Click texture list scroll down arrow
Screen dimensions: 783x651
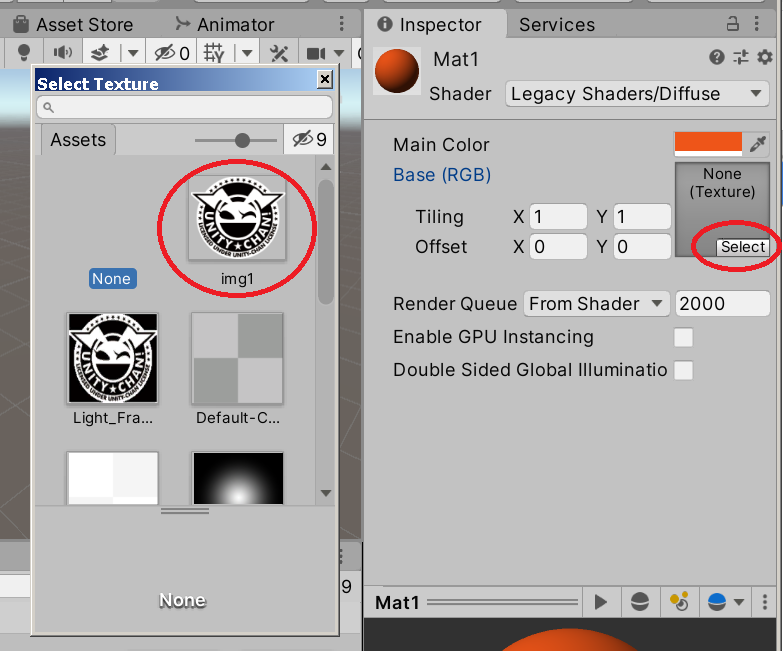(x=326, y=493)
